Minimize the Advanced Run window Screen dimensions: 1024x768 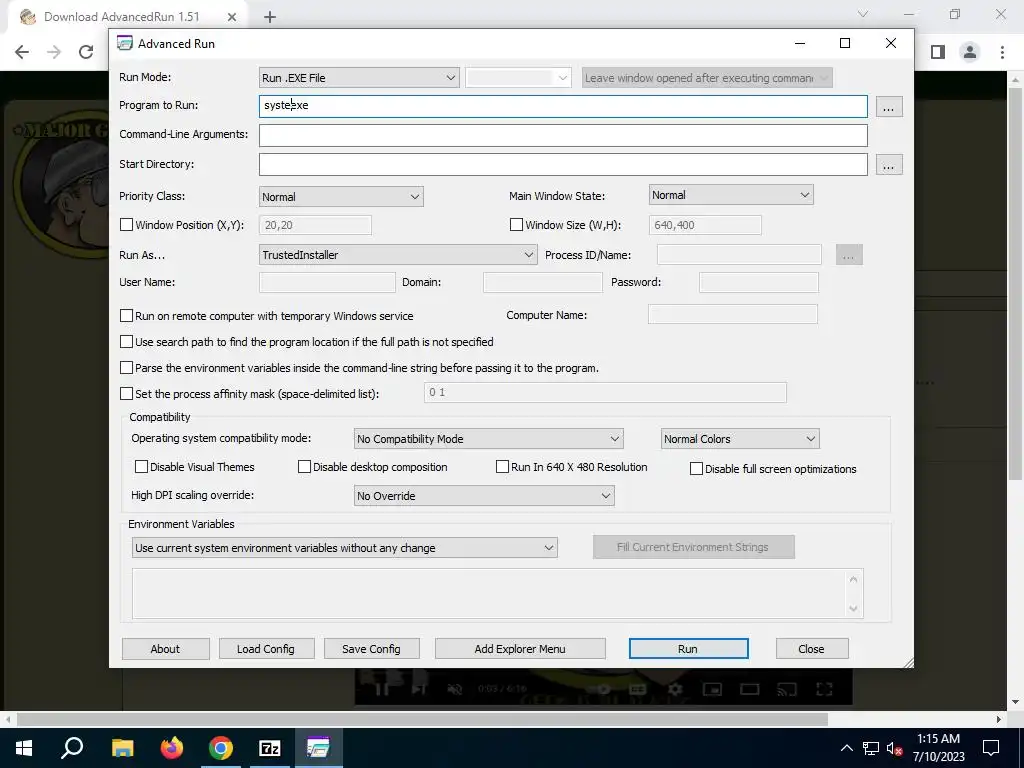coord(799,43)
